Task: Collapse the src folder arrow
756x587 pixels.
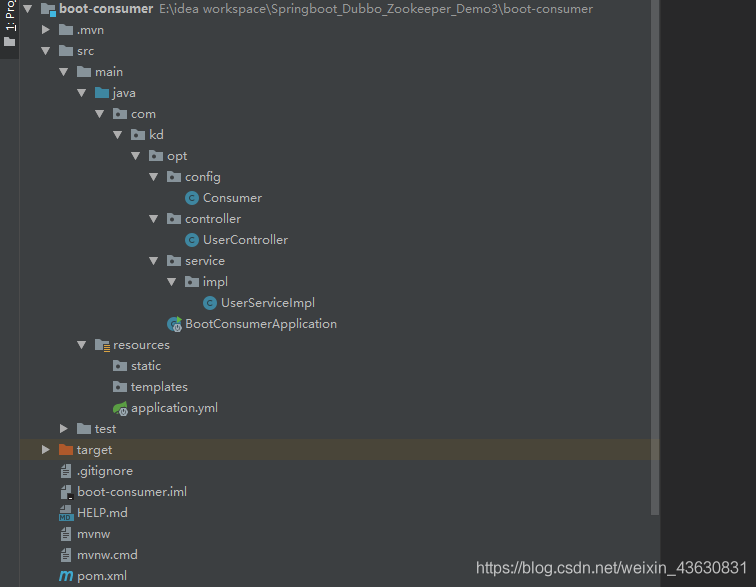Action: [46, 51]
